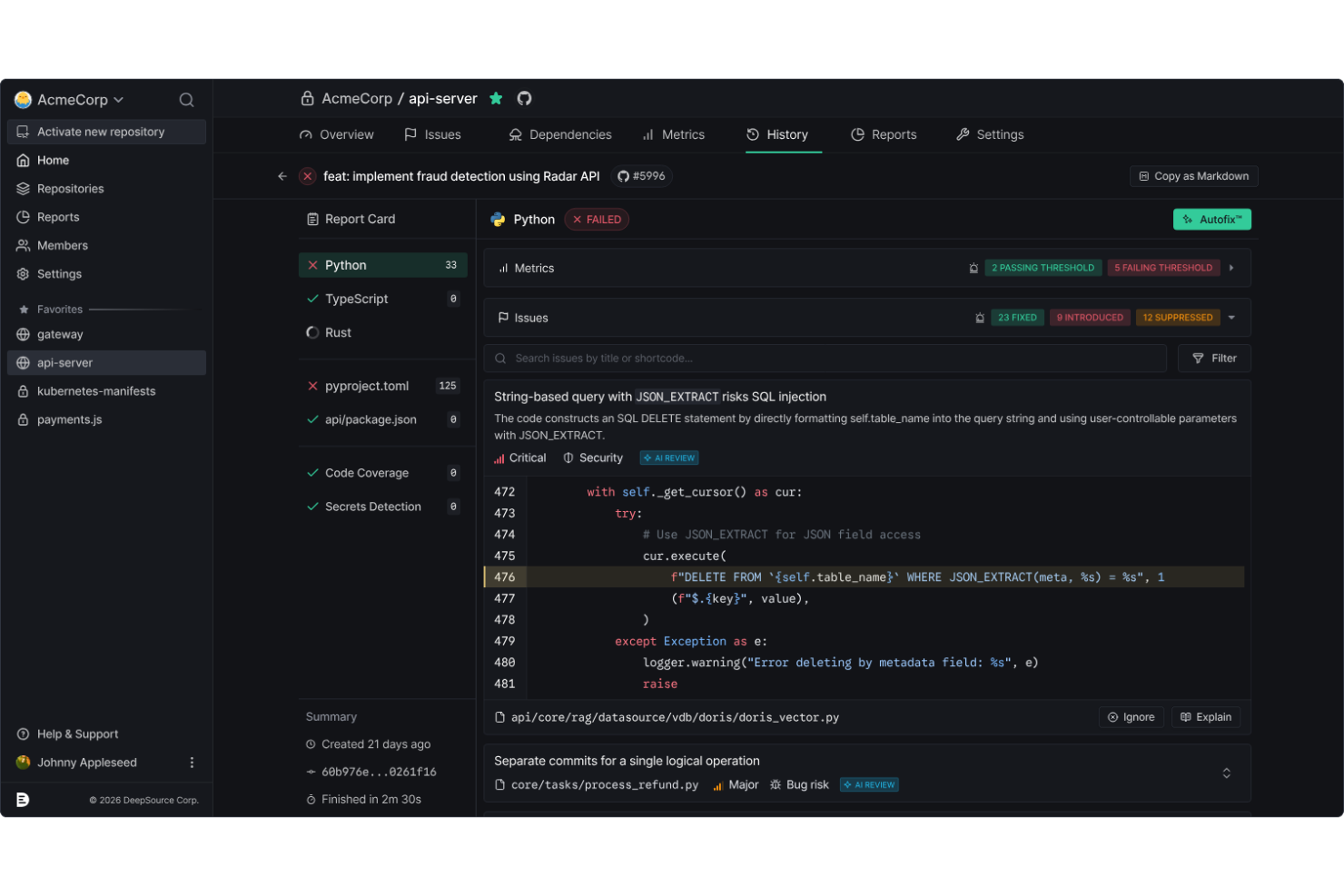The height and width of the screenshot is (896, 1344).
Task: Open the search magnifier in the sidebar
Action: click(x=186, y=100)
